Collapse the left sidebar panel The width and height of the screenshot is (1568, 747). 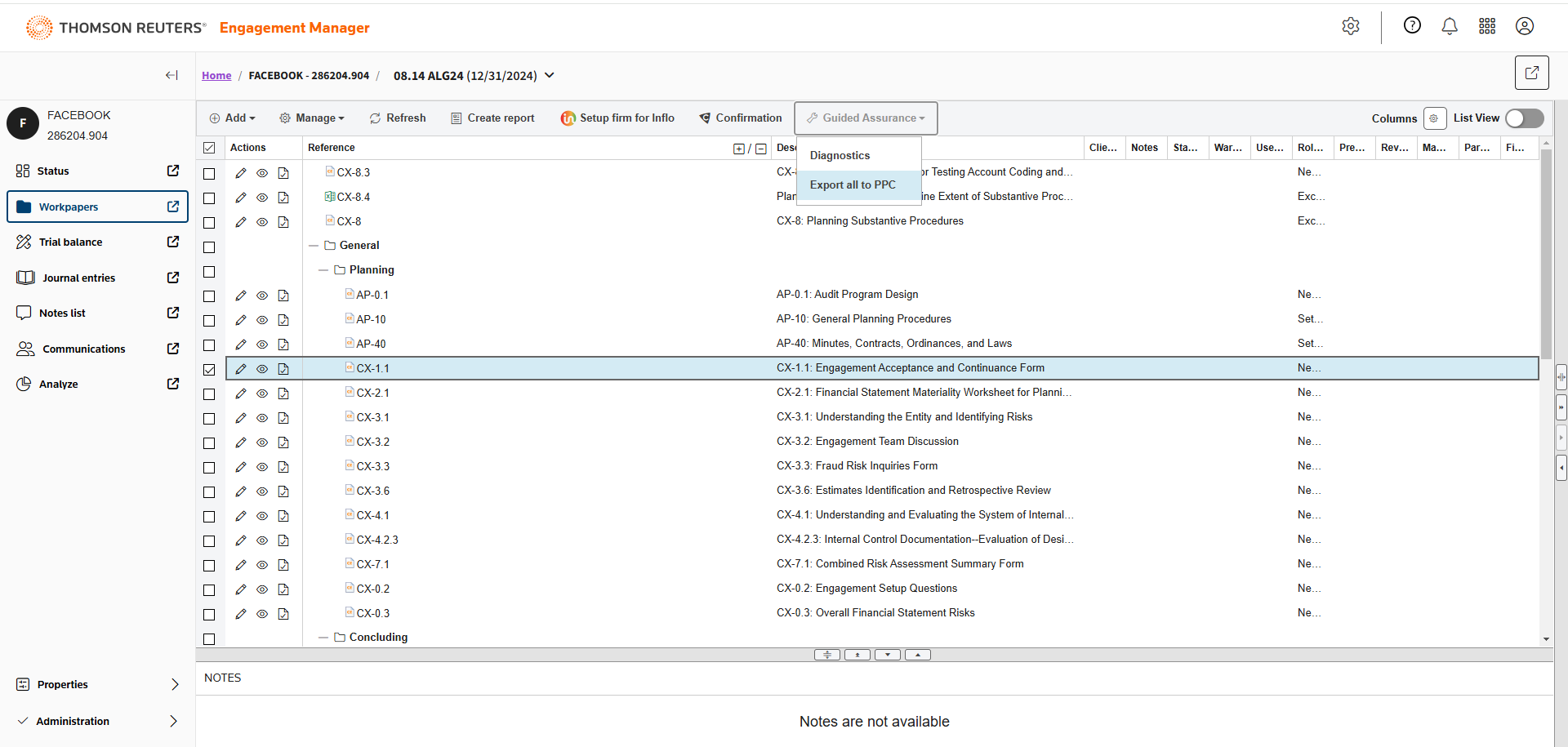point(171,75)
